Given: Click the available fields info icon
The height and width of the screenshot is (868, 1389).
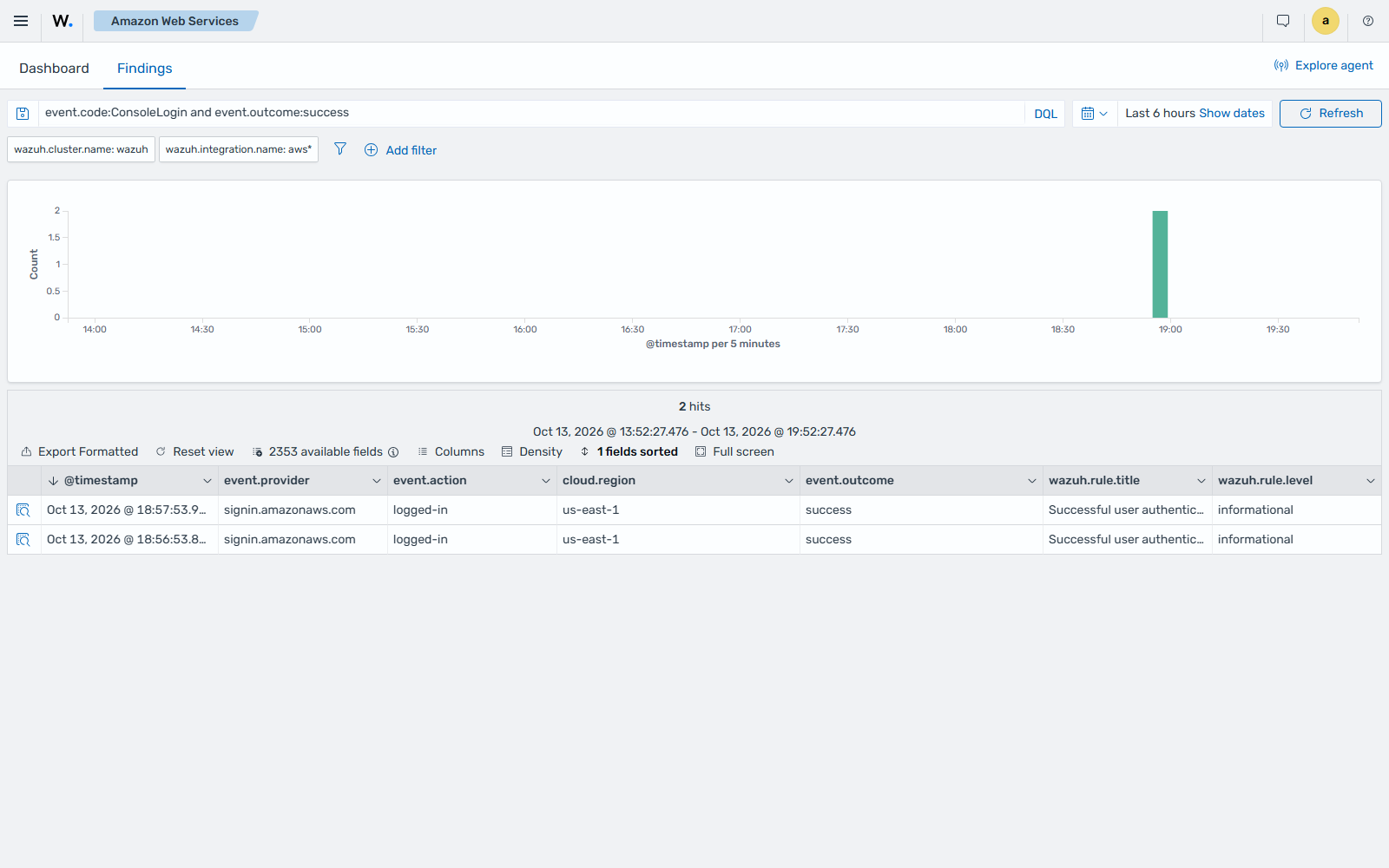Looking at the screenshot, I should point(393,452).
